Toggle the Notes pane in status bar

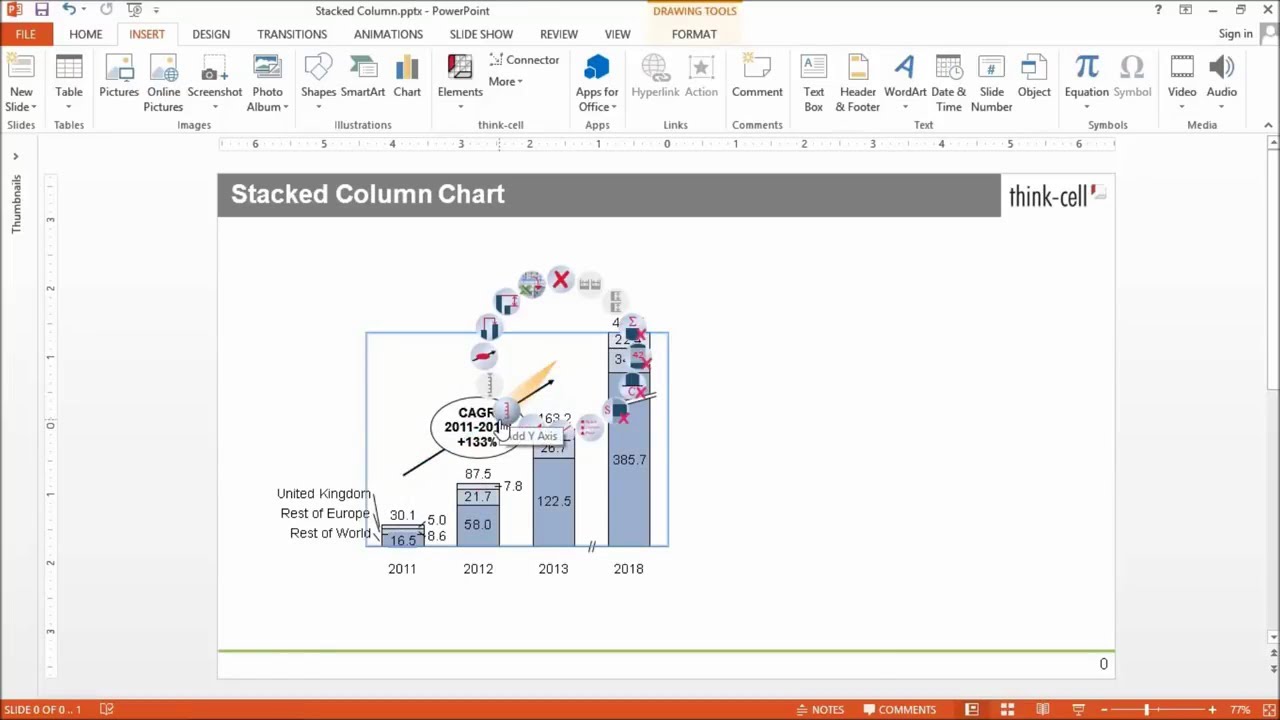pos(819,710)
